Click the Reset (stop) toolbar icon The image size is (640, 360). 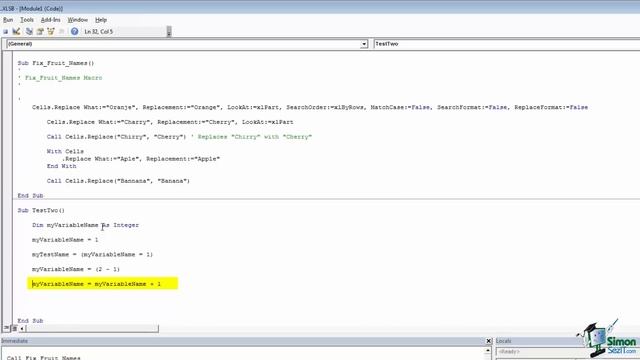(x=5, y=31)
